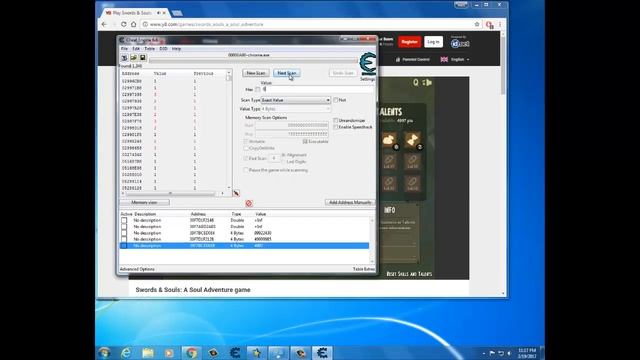The width and height of the screenshot is (640, 360).
Task: Click browser back arrow
Action: (104, 24)
